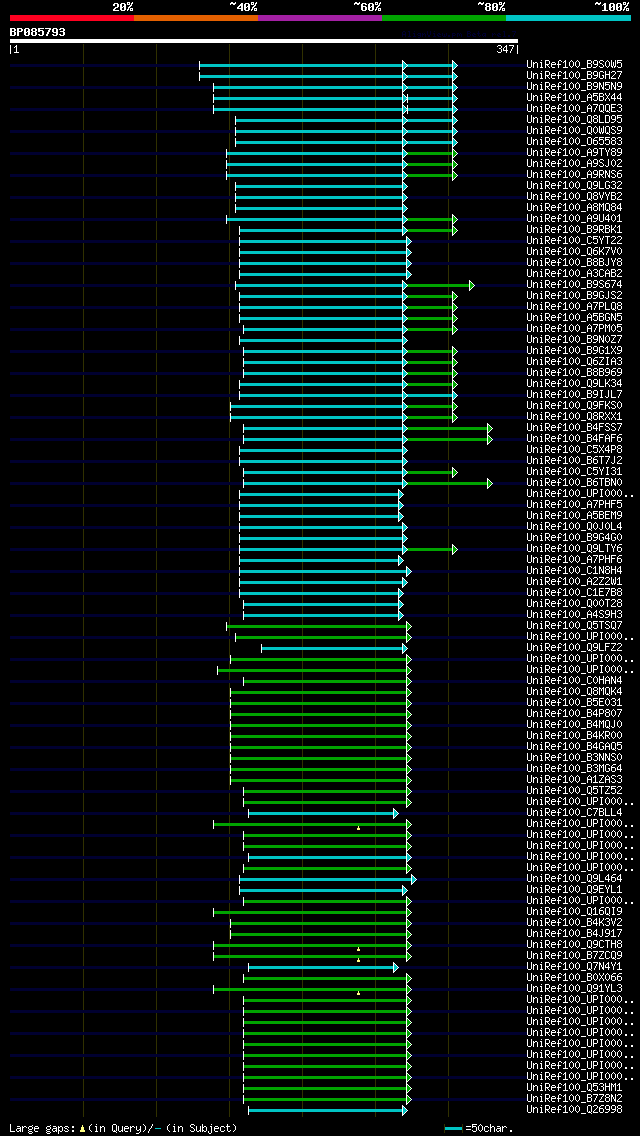Image resolution: width=640 pixels, height=1136 pixels.
Task: Select the UniRef100_Q26998 label
Action: [x=574, y=1108]
